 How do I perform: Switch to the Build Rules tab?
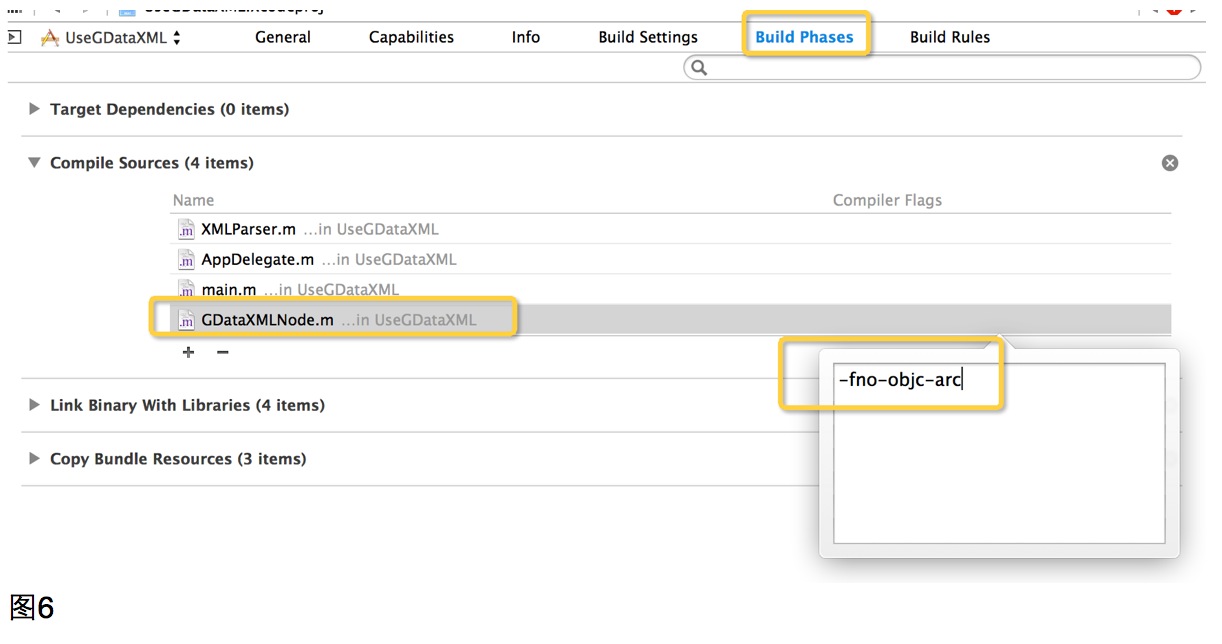tap(950, 37)
